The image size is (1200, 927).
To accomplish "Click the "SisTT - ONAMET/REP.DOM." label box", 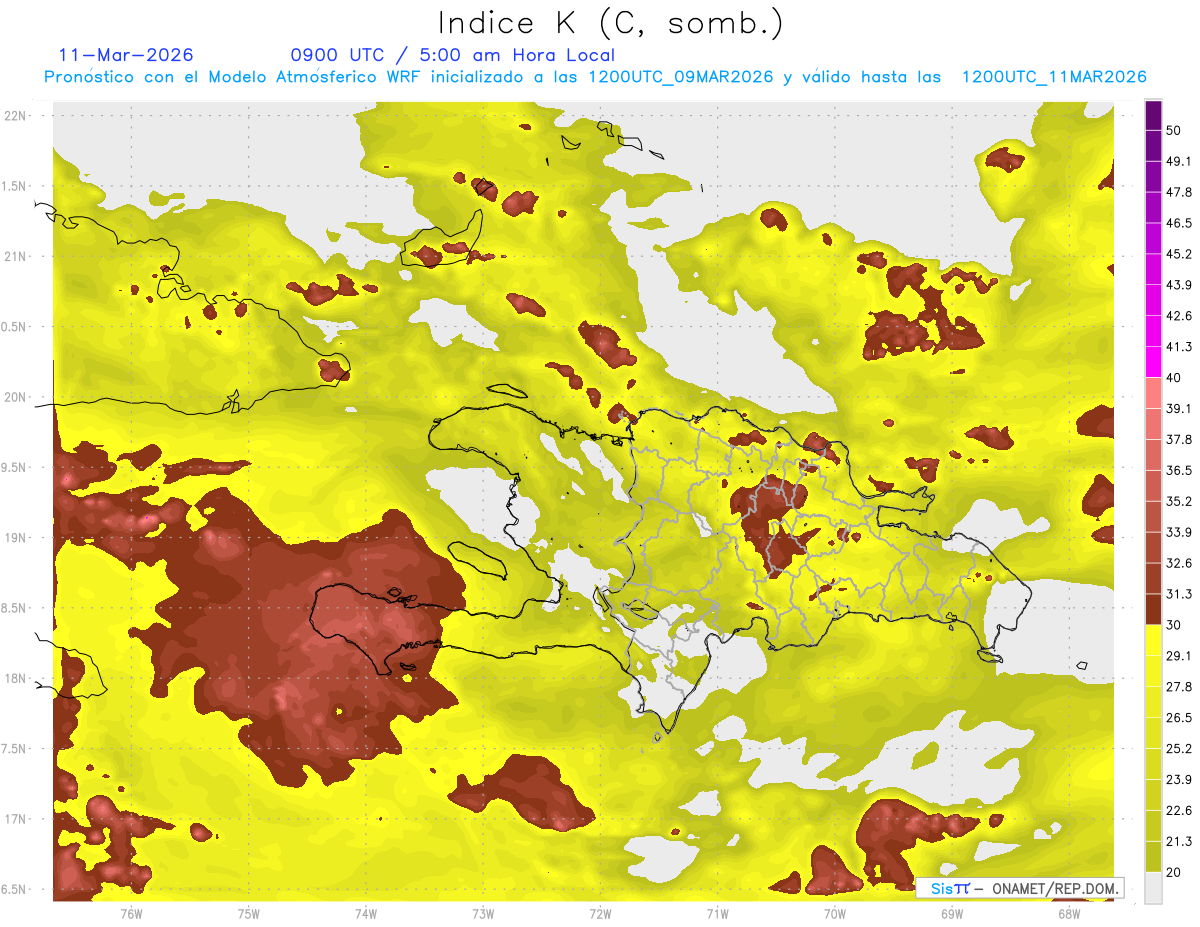I will 1019,888.
